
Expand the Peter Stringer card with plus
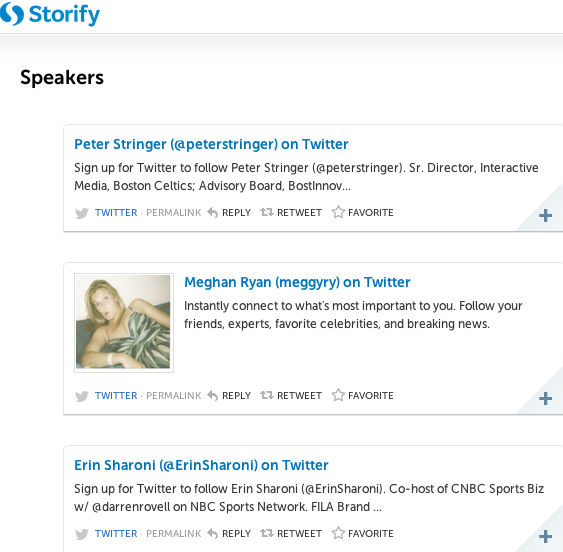pyautogui.click(x=545, y=216)
